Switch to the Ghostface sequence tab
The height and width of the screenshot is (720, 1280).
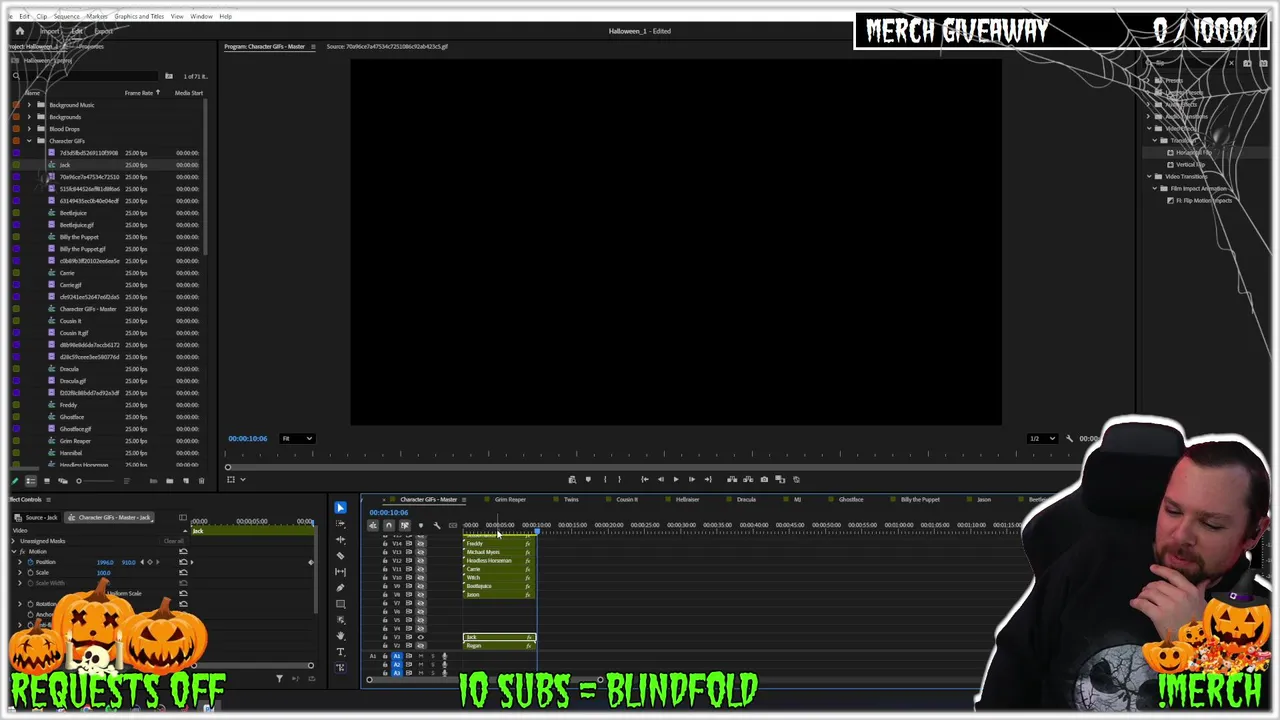tap(851, 499)
